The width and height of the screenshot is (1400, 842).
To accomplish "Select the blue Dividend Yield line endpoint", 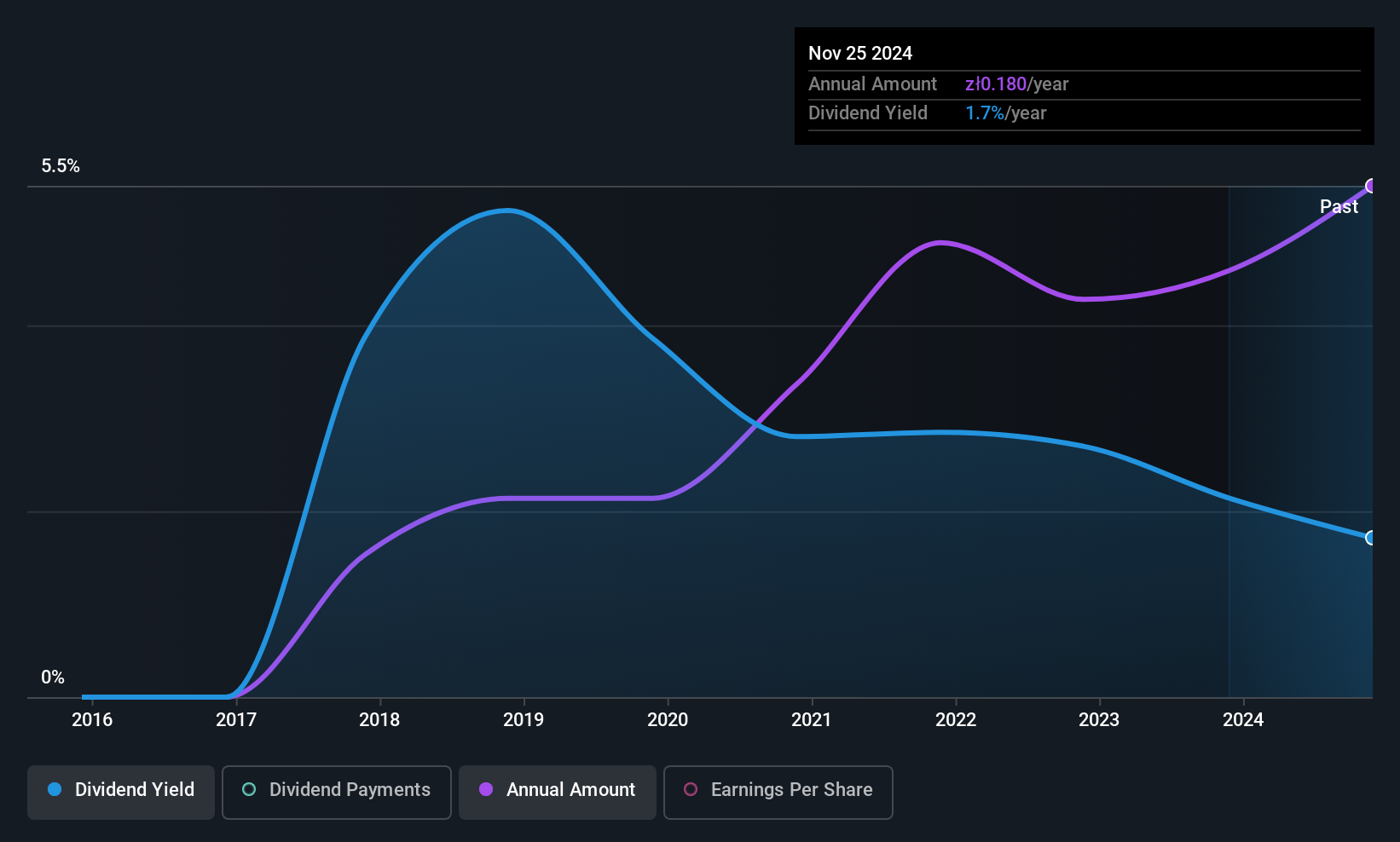I will (x=1371, y=538).
